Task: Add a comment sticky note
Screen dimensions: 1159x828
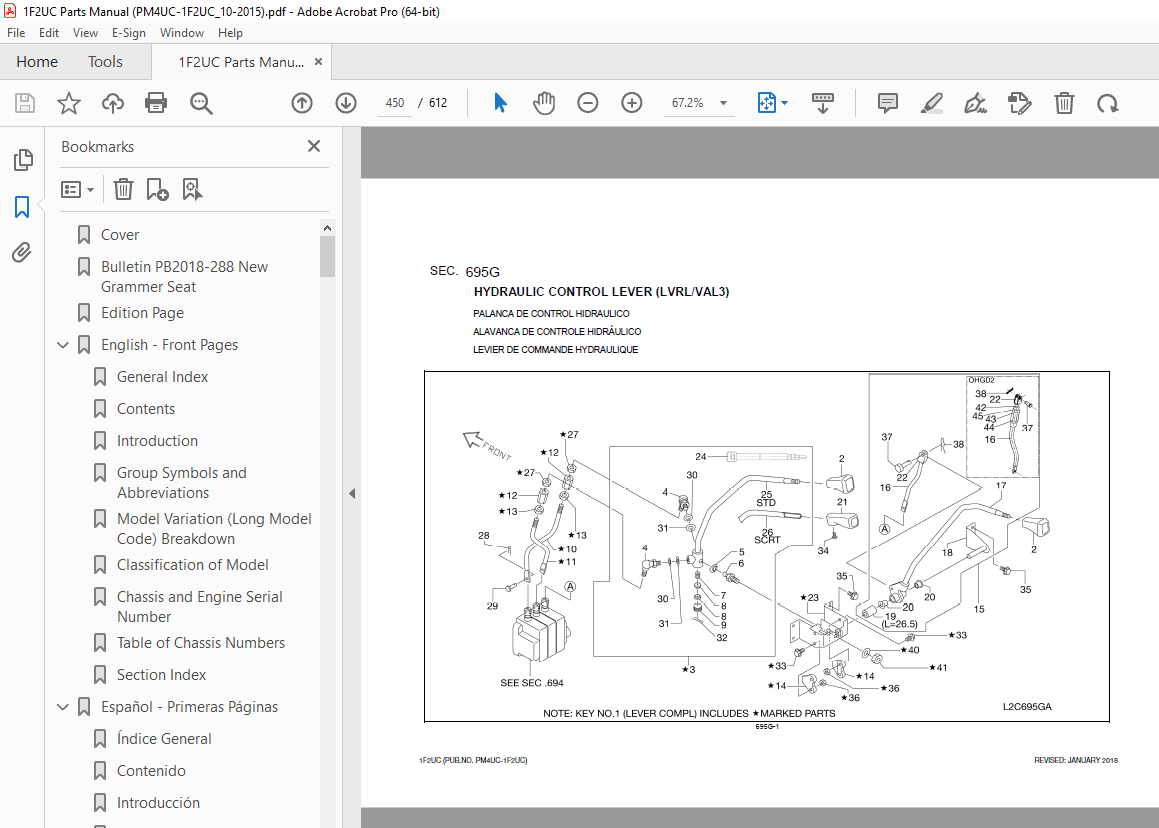Action: (x=886, y=103)
